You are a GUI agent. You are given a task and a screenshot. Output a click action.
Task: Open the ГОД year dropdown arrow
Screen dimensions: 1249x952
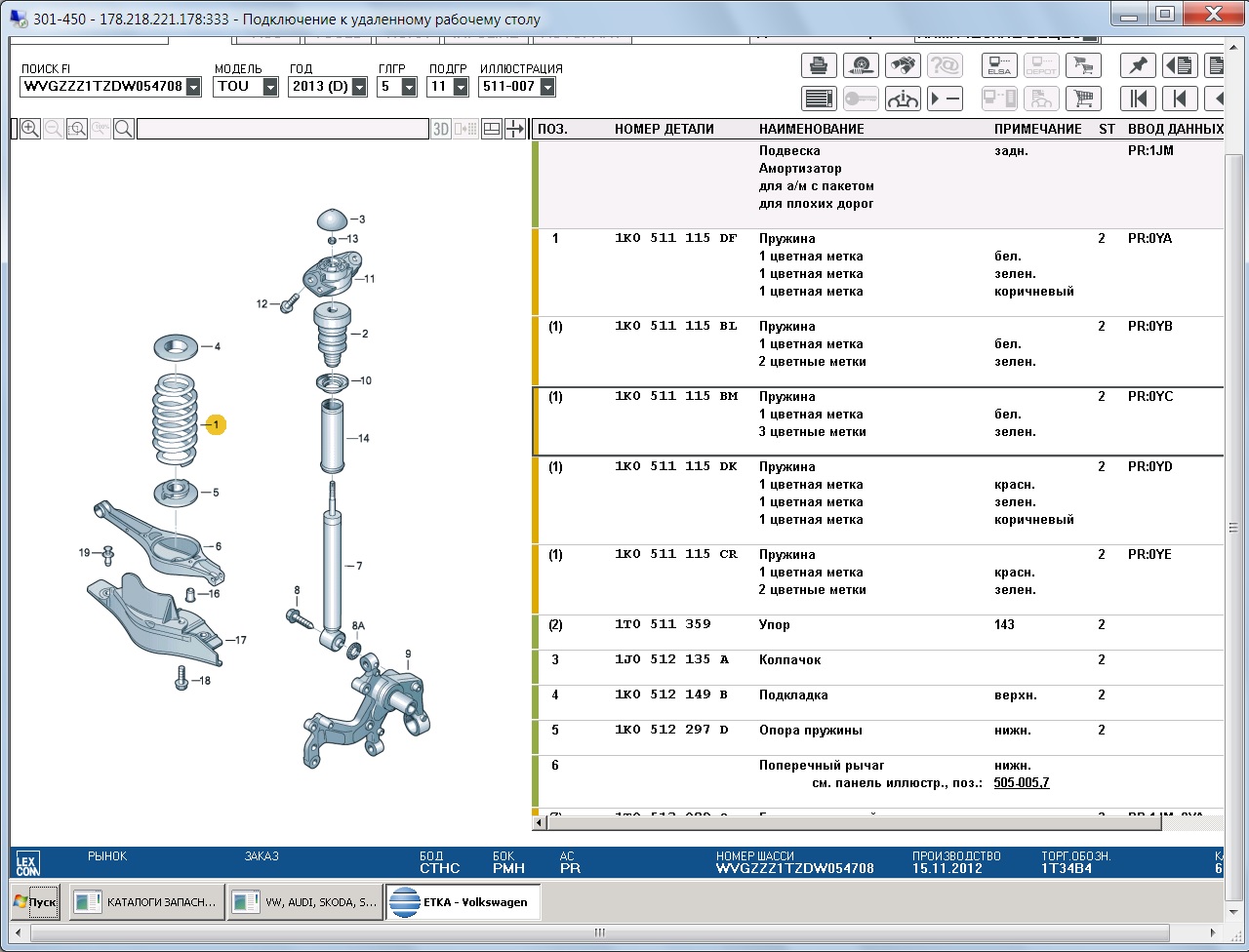[x=359, y=87]
